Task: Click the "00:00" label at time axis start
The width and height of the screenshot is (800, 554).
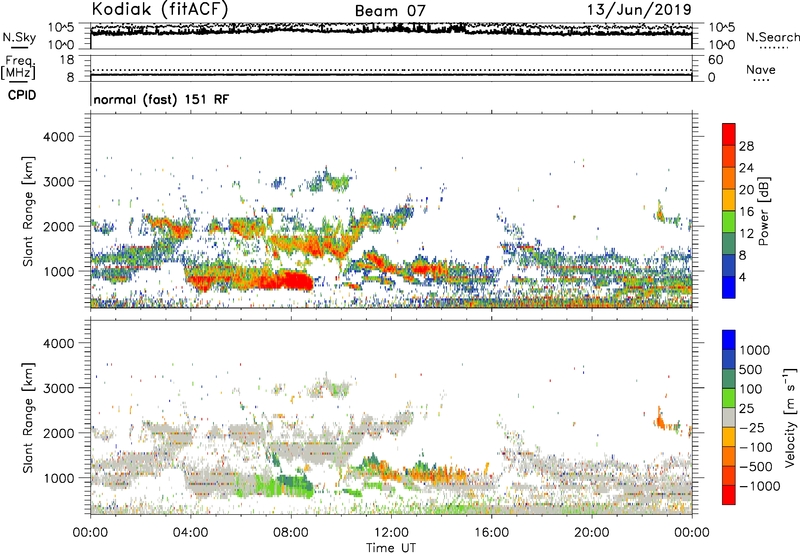Action: pyautogui.click(x=90, y=533)
